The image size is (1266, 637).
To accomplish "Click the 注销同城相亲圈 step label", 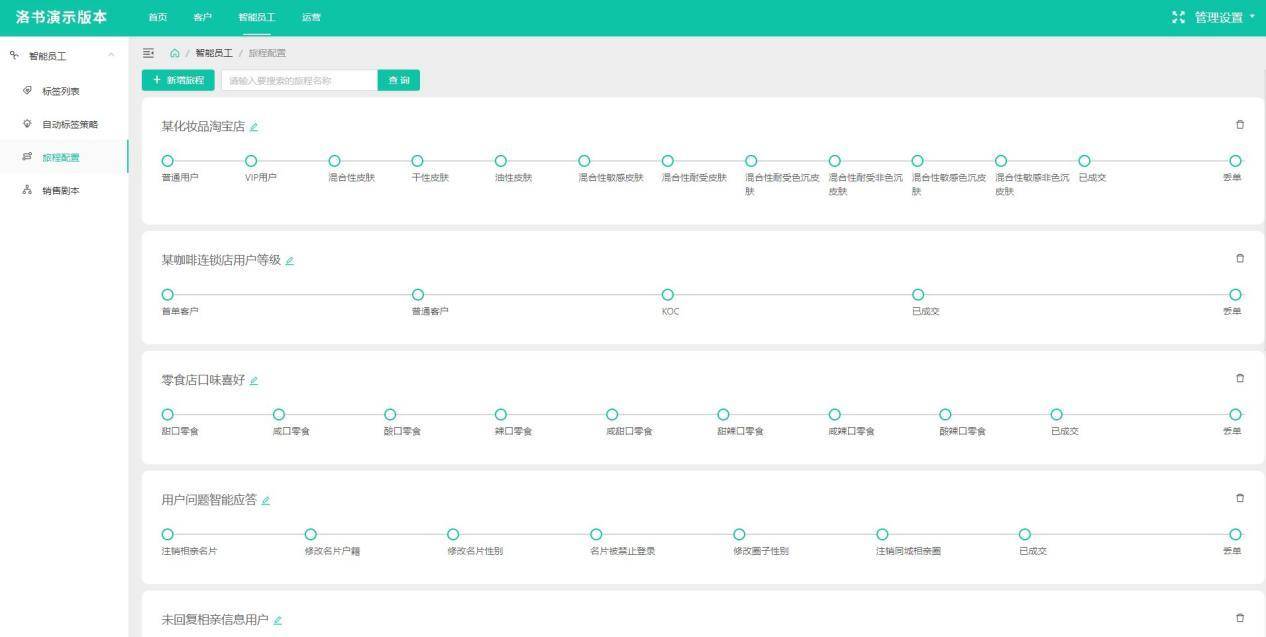I will pyautogui.click(x=908, y=552).
